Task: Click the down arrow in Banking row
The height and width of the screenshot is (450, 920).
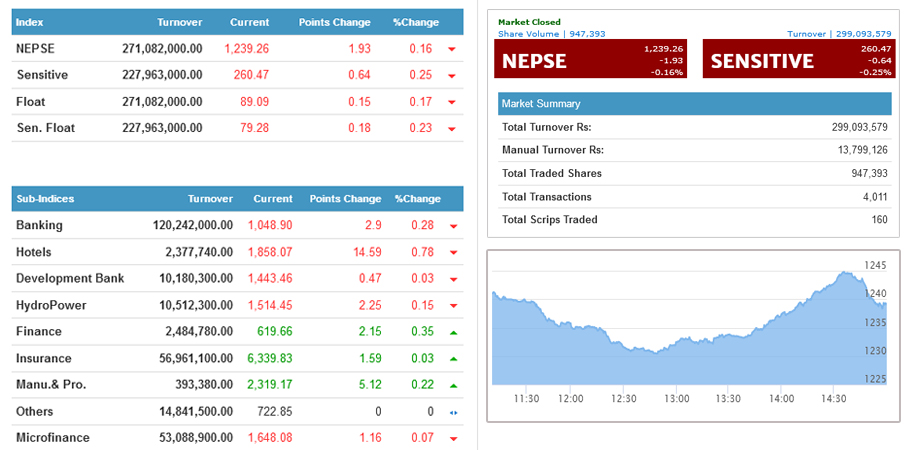Action: [453, 226]
